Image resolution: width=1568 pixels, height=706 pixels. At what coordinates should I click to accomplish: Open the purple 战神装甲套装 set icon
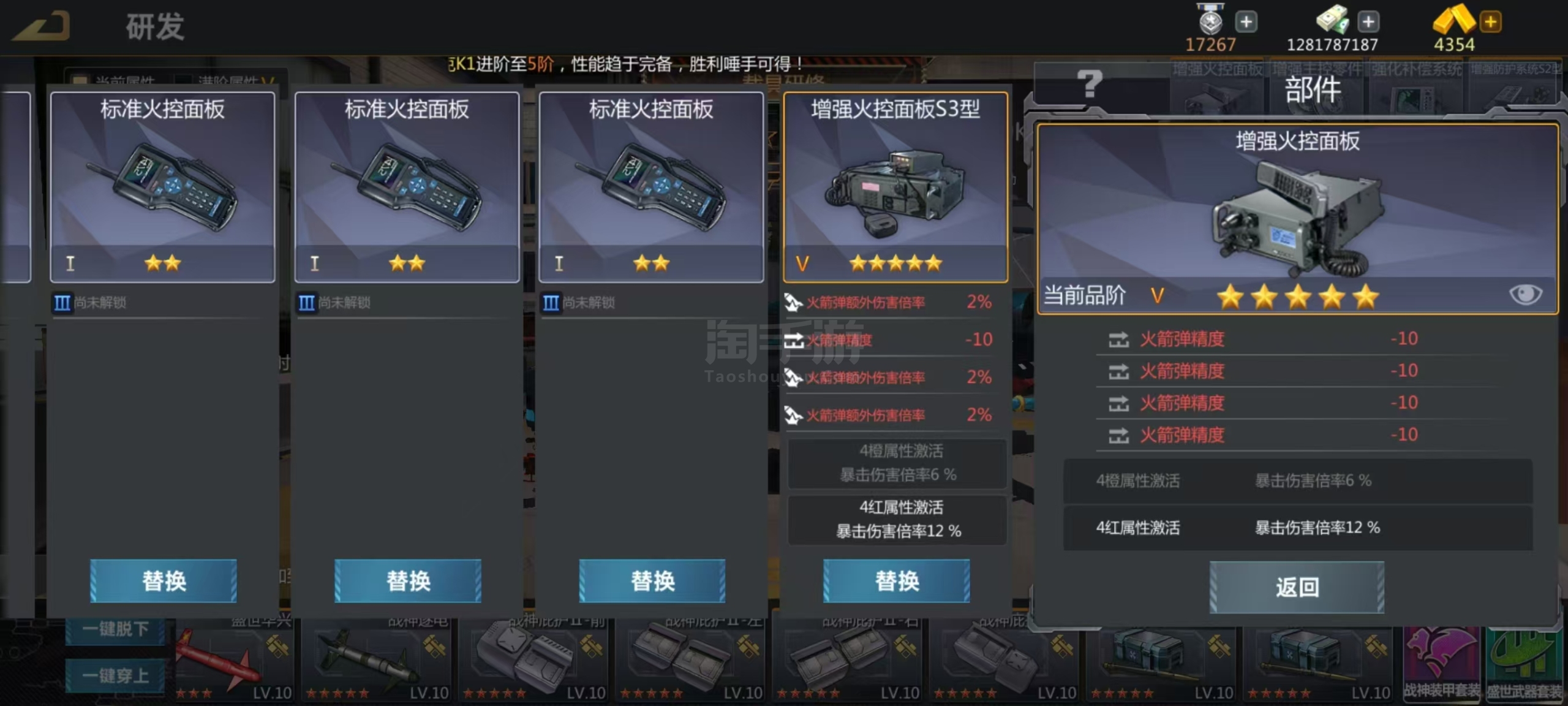1441,664
